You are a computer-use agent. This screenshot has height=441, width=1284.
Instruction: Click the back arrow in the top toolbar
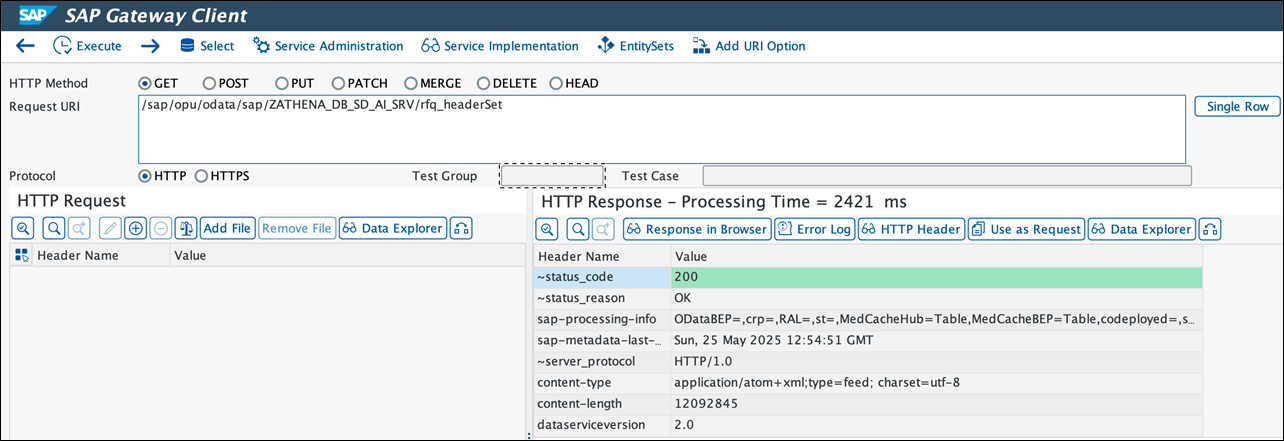26,46
